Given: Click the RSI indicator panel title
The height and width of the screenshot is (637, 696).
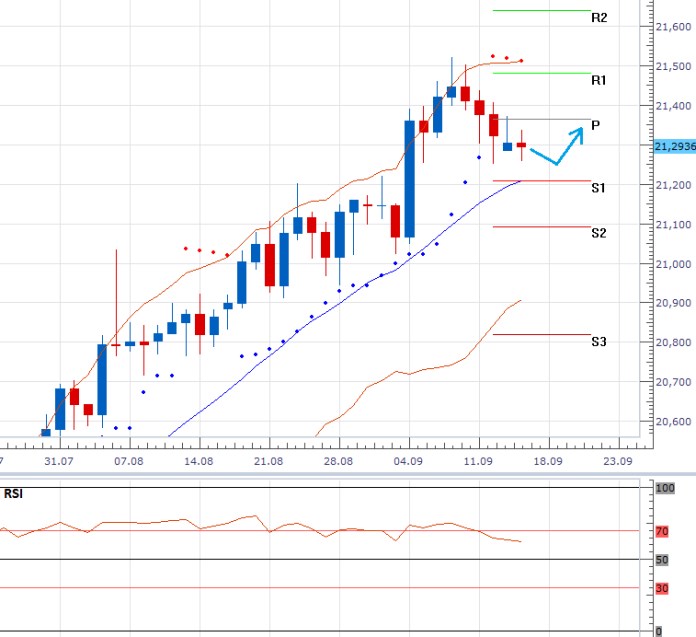Looking at the screenshot, I should click(x=13, y=494).
